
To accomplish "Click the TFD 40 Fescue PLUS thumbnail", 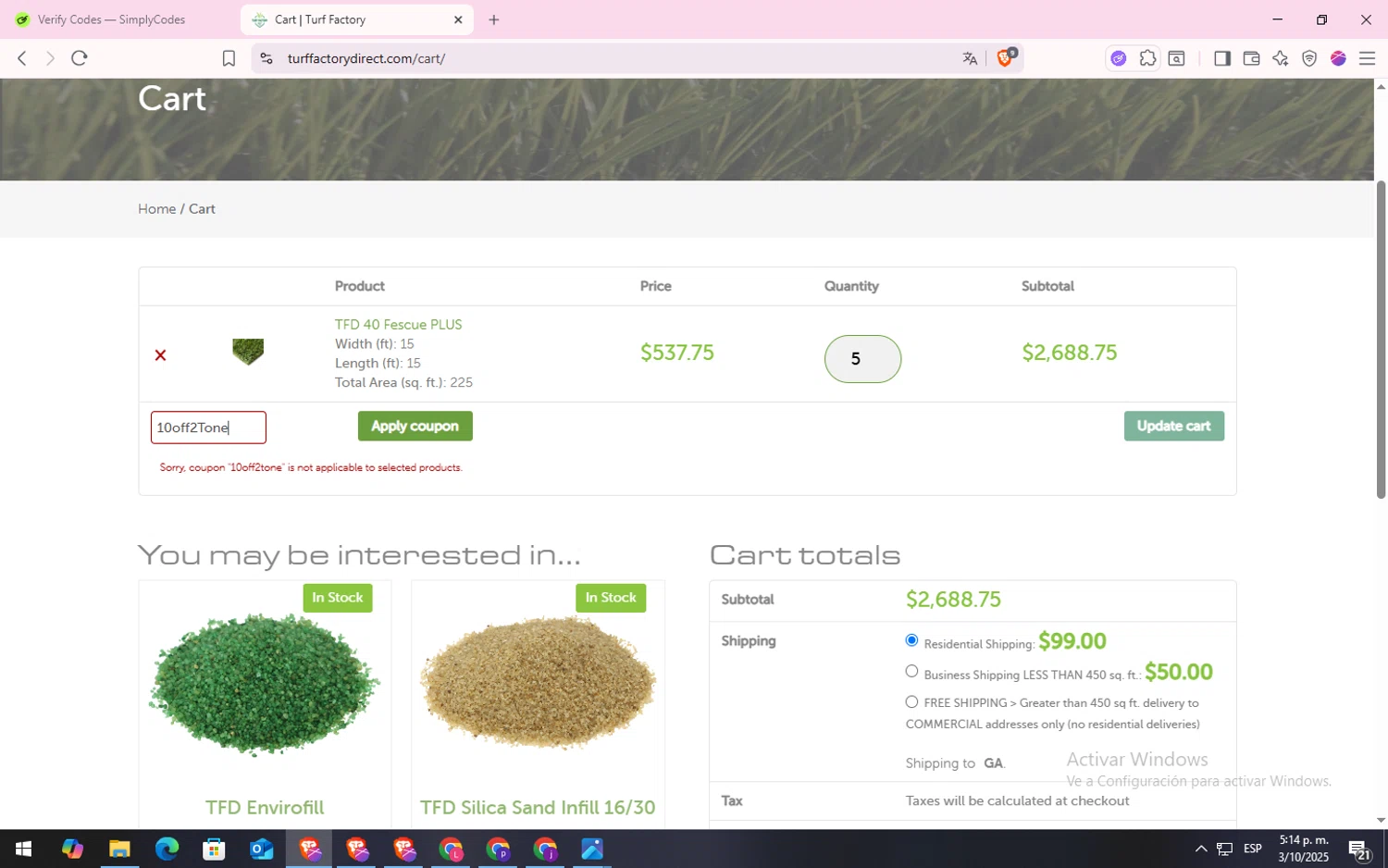I will 248,352.
